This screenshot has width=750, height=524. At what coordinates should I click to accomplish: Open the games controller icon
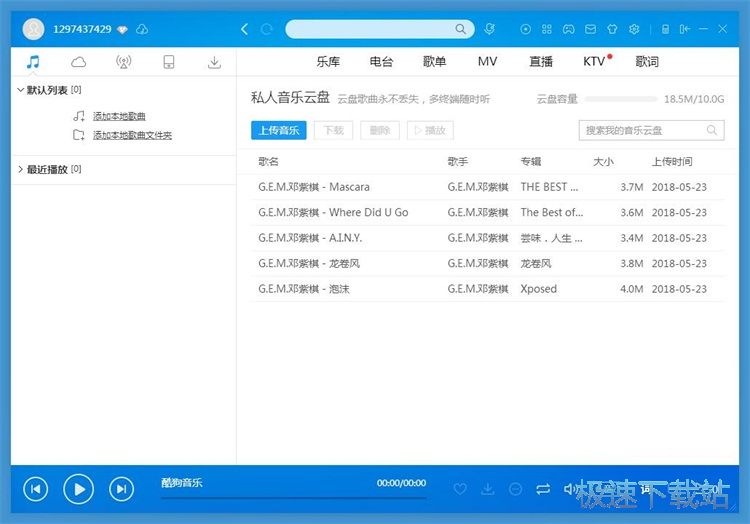[x=568, y=29]
